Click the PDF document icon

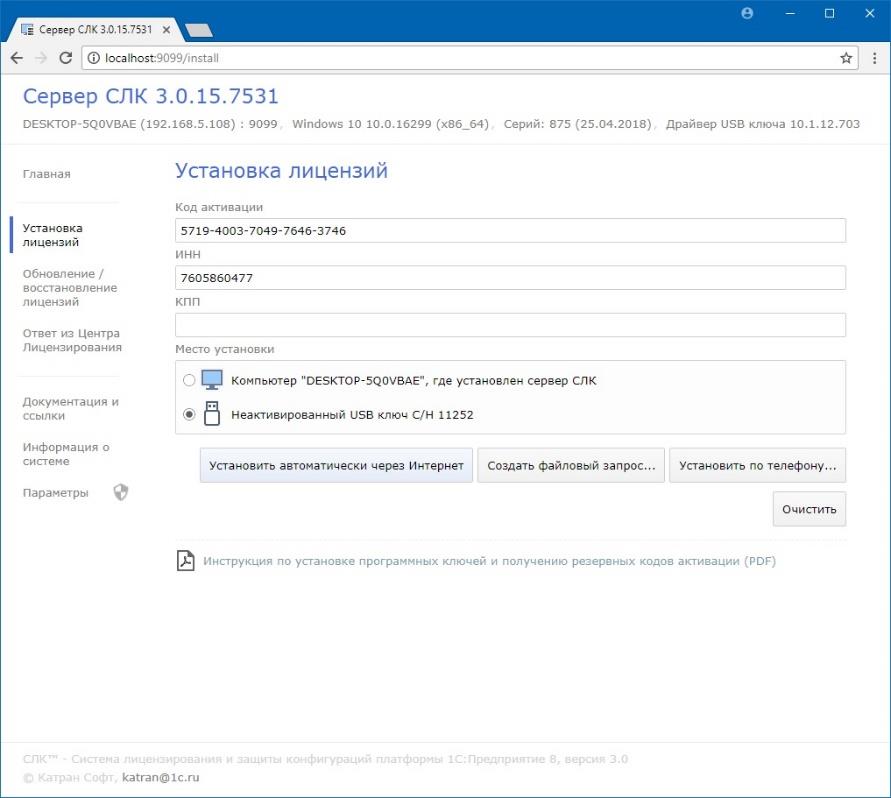point(185,560)
